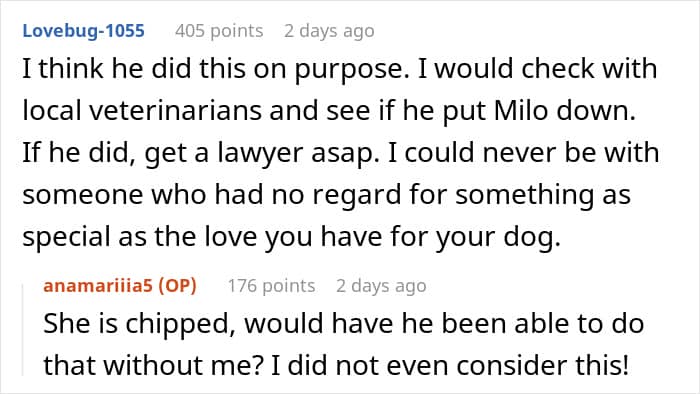Click the name 'Milo' in the comment
The width and height of the screenshot is (700, 394).
[521, 110]
